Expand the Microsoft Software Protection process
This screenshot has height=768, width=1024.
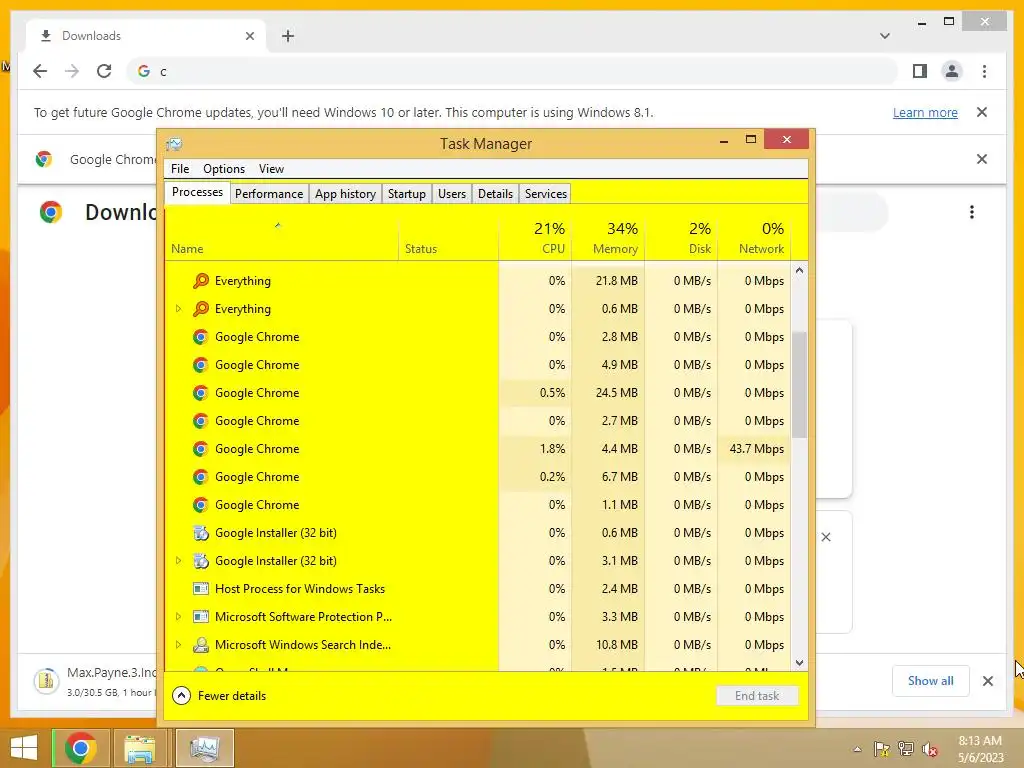178,617
